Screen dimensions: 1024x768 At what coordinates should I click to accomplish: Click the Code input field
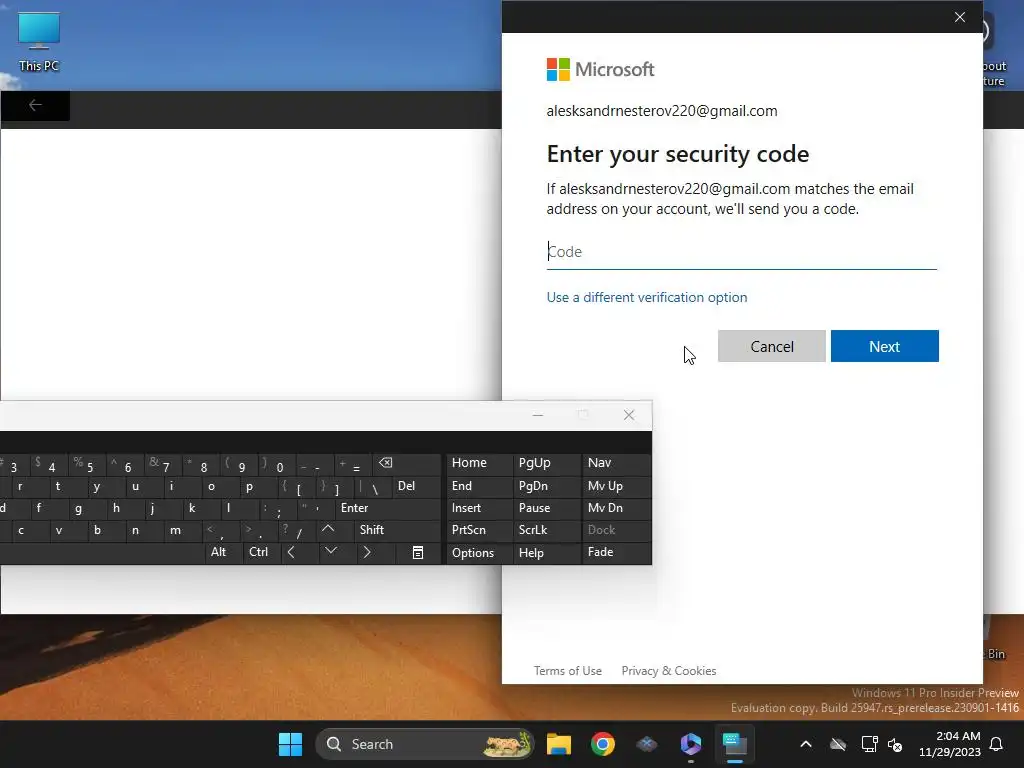click(741, 252)
